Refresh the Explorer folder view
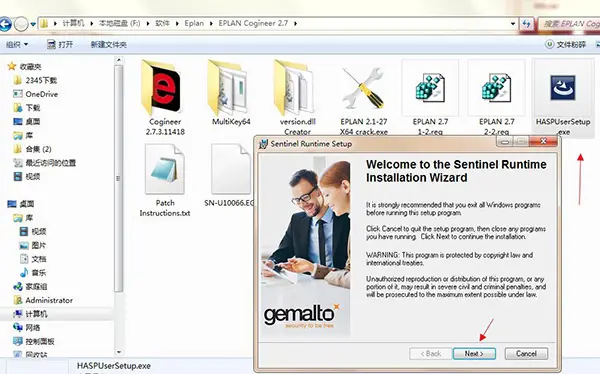600x374 pixels. 527,24
